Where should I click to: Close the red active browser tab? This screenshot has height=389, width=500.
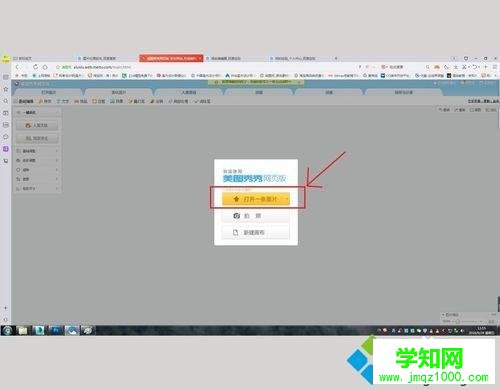pos(200,58)
